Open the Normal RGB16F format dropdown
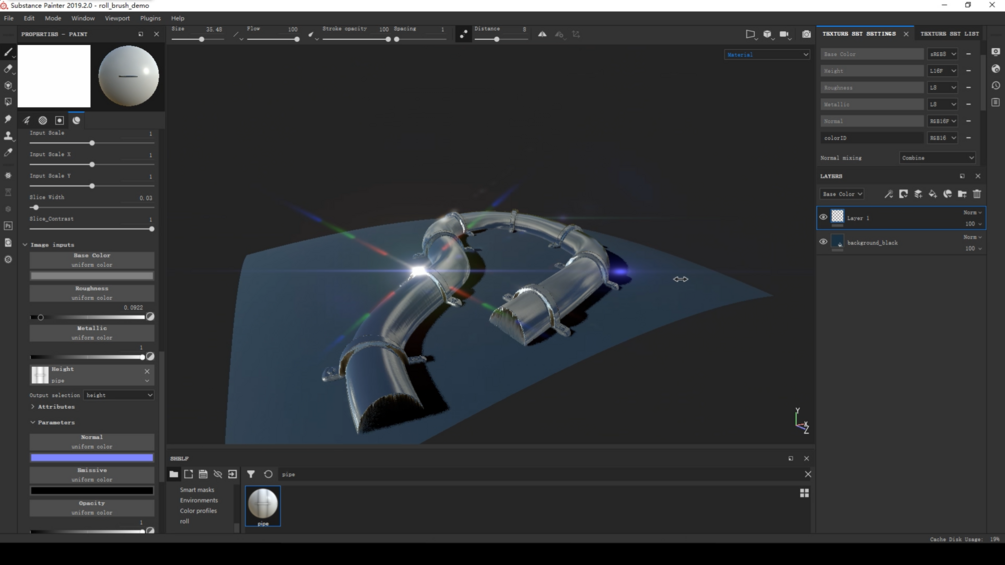Screen dimensions: 1005x565 (x=942, y=120)
